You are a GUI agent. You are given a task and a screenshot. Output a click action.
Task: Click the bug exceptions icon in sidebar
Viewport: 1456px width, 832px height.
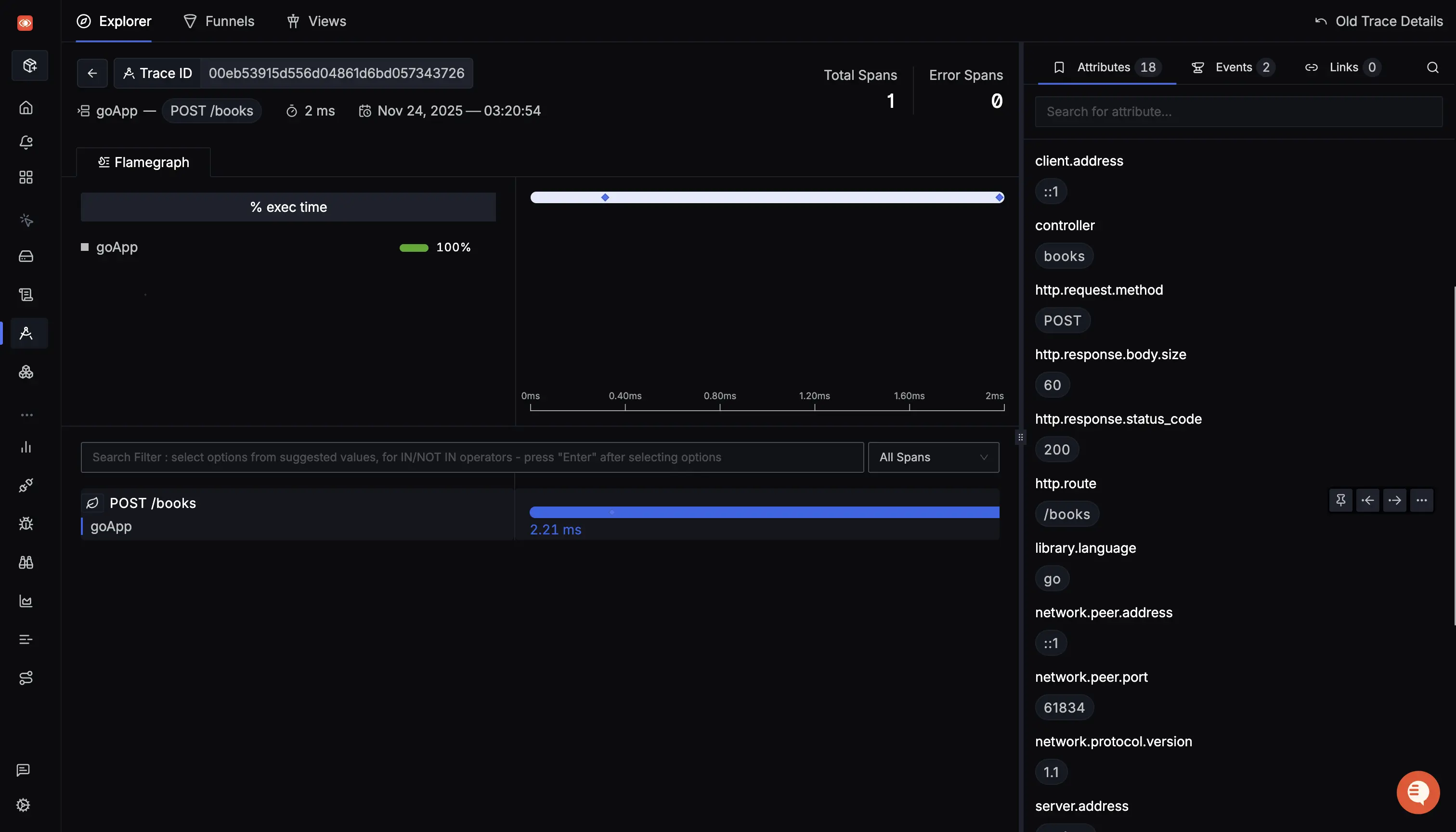point(26,523)
